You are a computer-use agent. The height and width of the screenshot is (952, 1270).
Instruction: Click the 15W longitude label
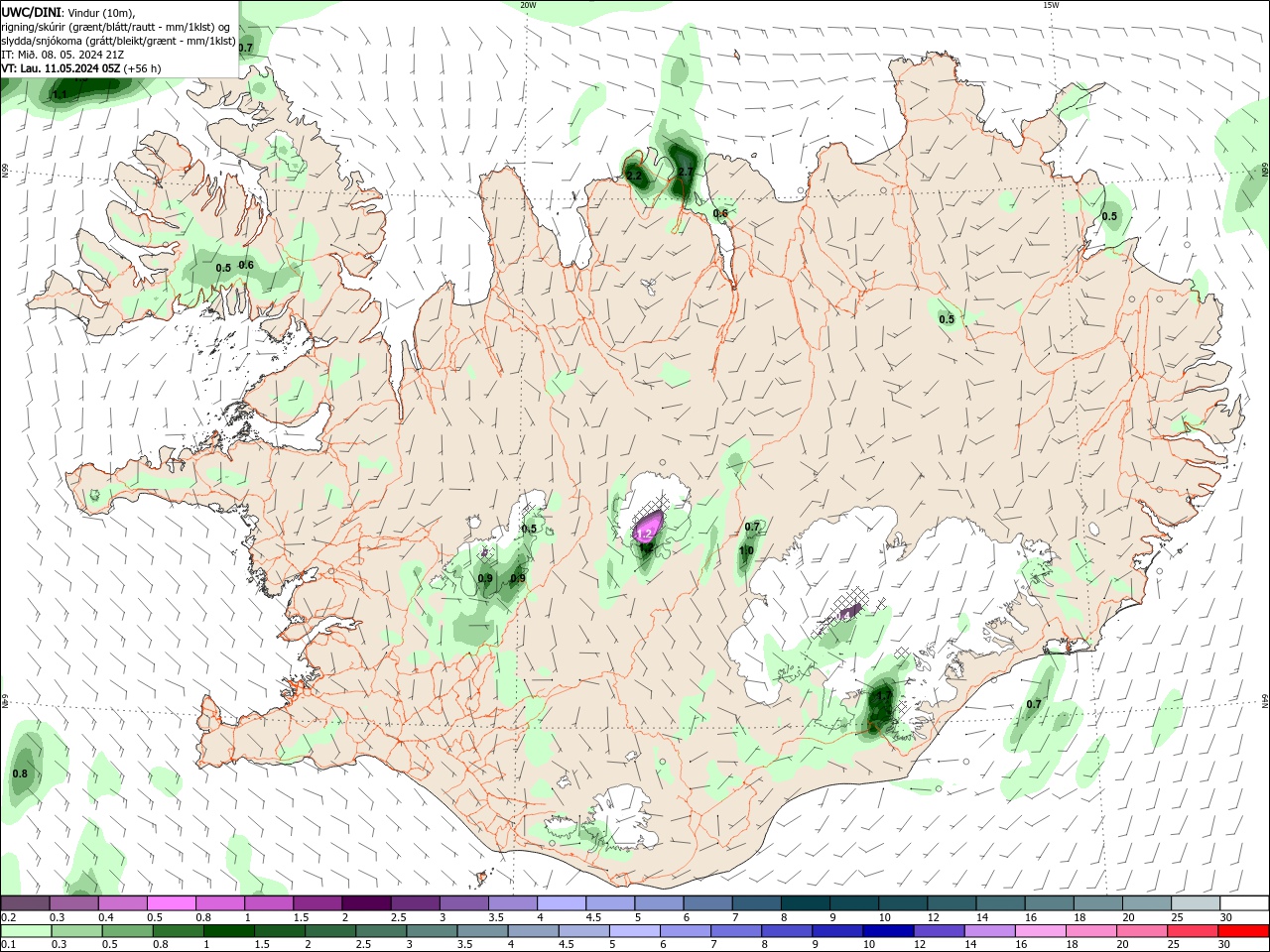[1051, 5]
